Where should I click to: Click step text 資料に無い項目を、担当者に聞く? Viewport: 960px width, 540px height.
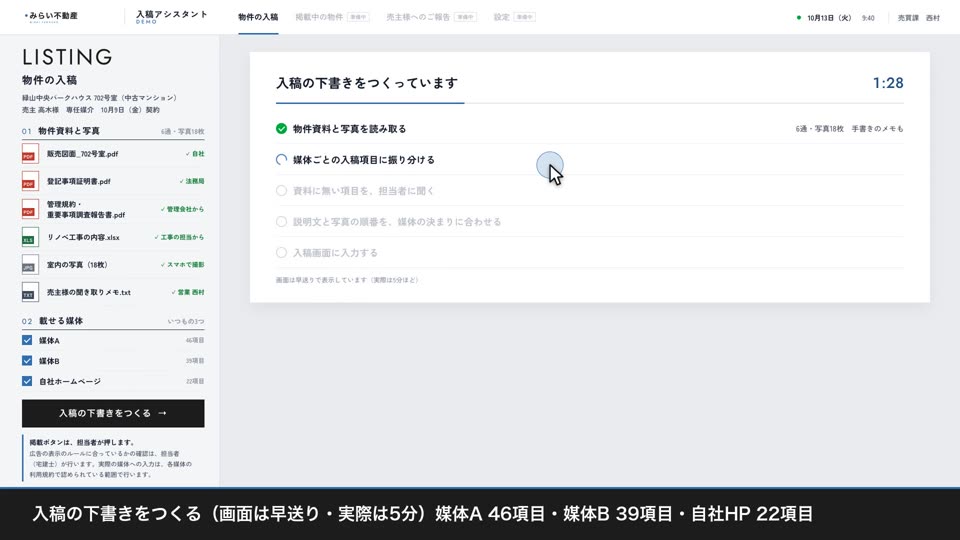pyautogui.click(x=364, y=190)
